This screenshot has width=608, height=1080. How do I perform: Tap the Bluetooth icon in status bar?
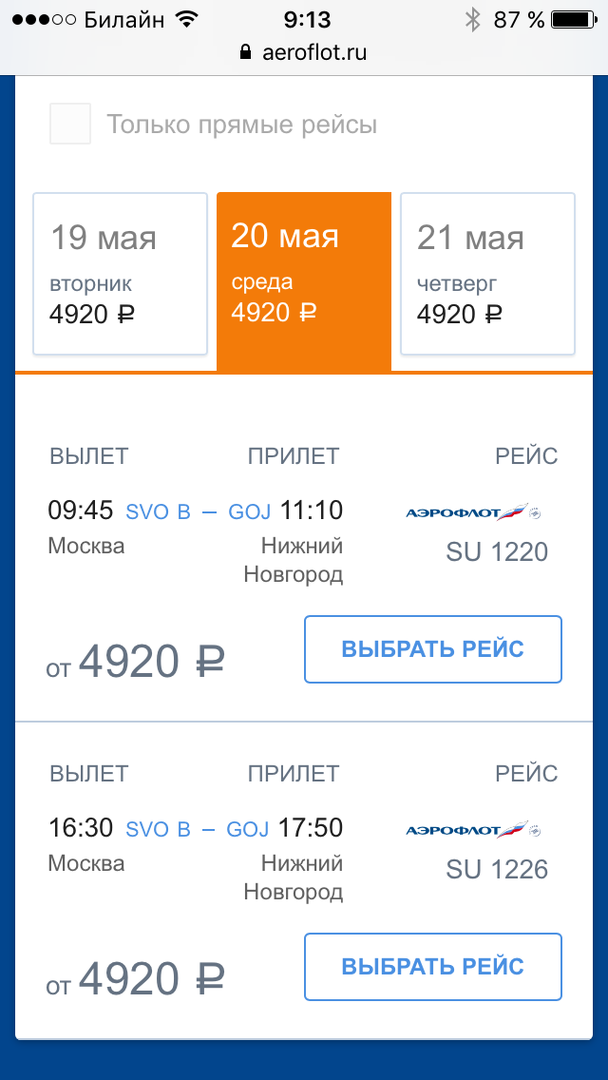[x=473, y=19]
